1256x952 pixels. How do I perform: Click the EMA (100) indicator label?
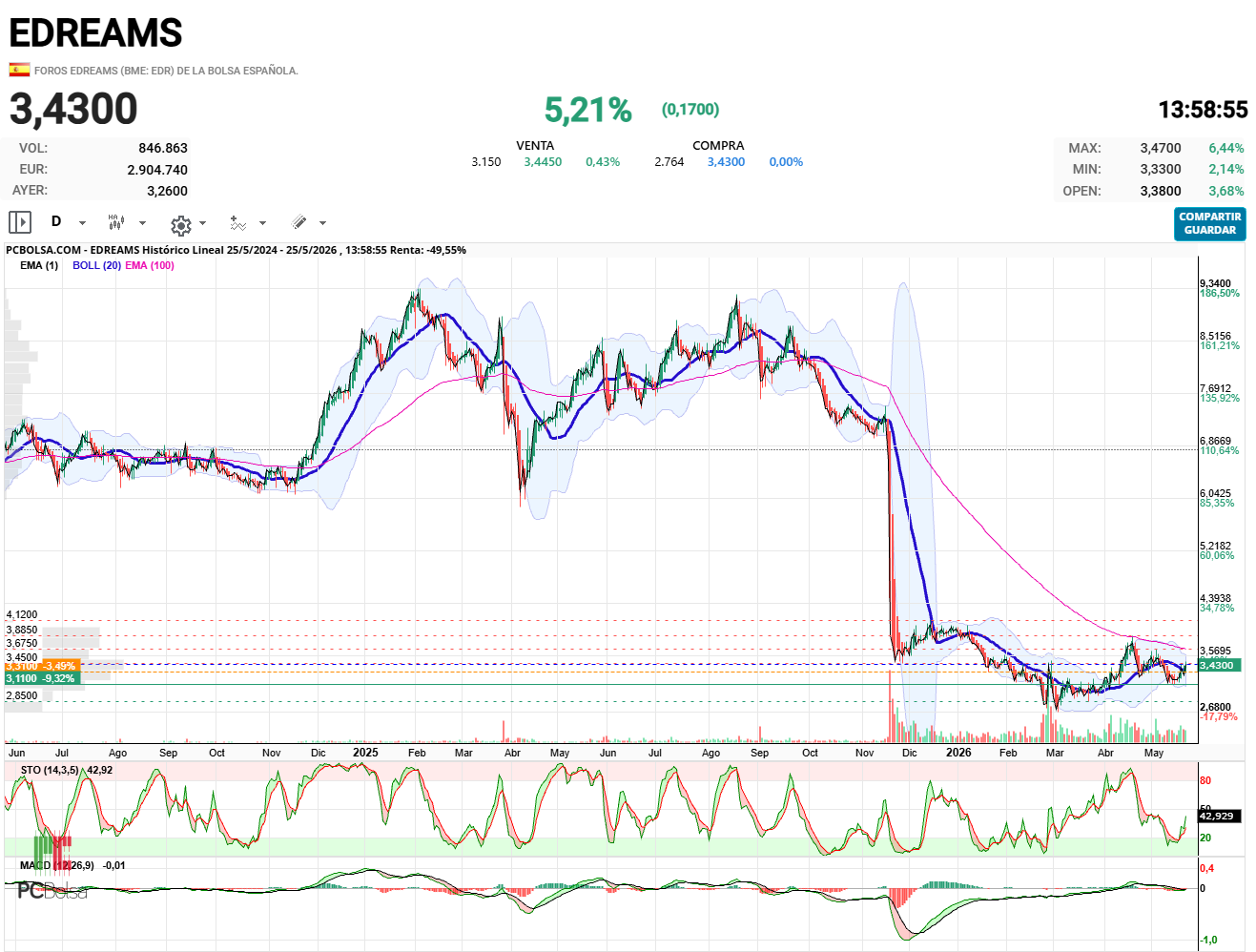(150, 265)
